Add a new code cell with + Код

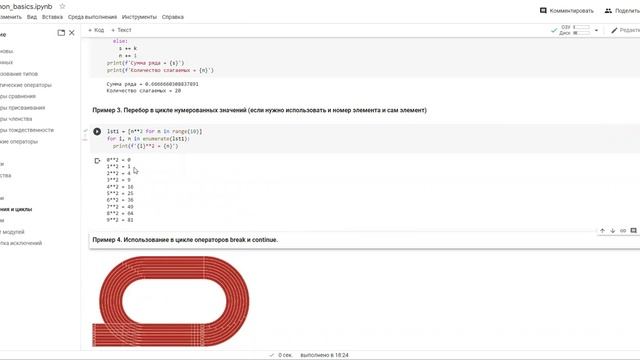(96, 30)
